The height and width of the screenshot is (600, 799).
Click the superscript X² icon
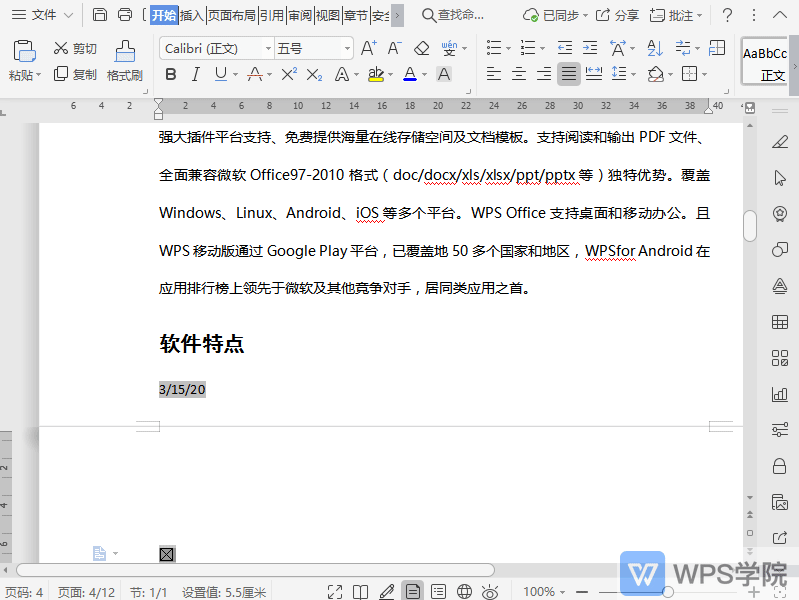[x=289, y=74]
